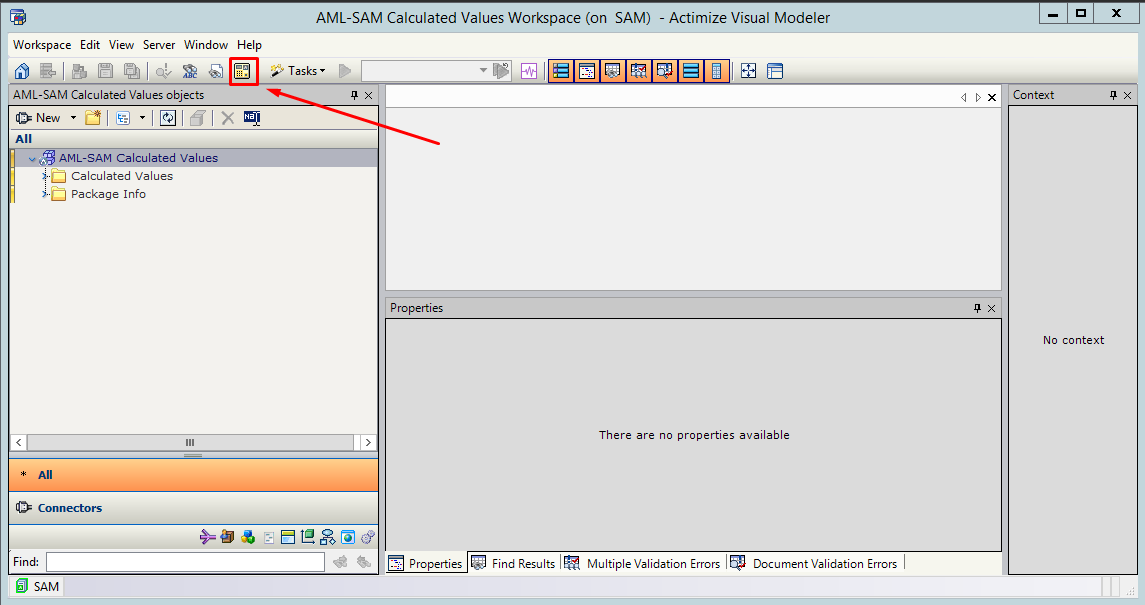Toggle the objects list pane button
The width and height of the screenshot is (1145, 605).
(561, 71)
